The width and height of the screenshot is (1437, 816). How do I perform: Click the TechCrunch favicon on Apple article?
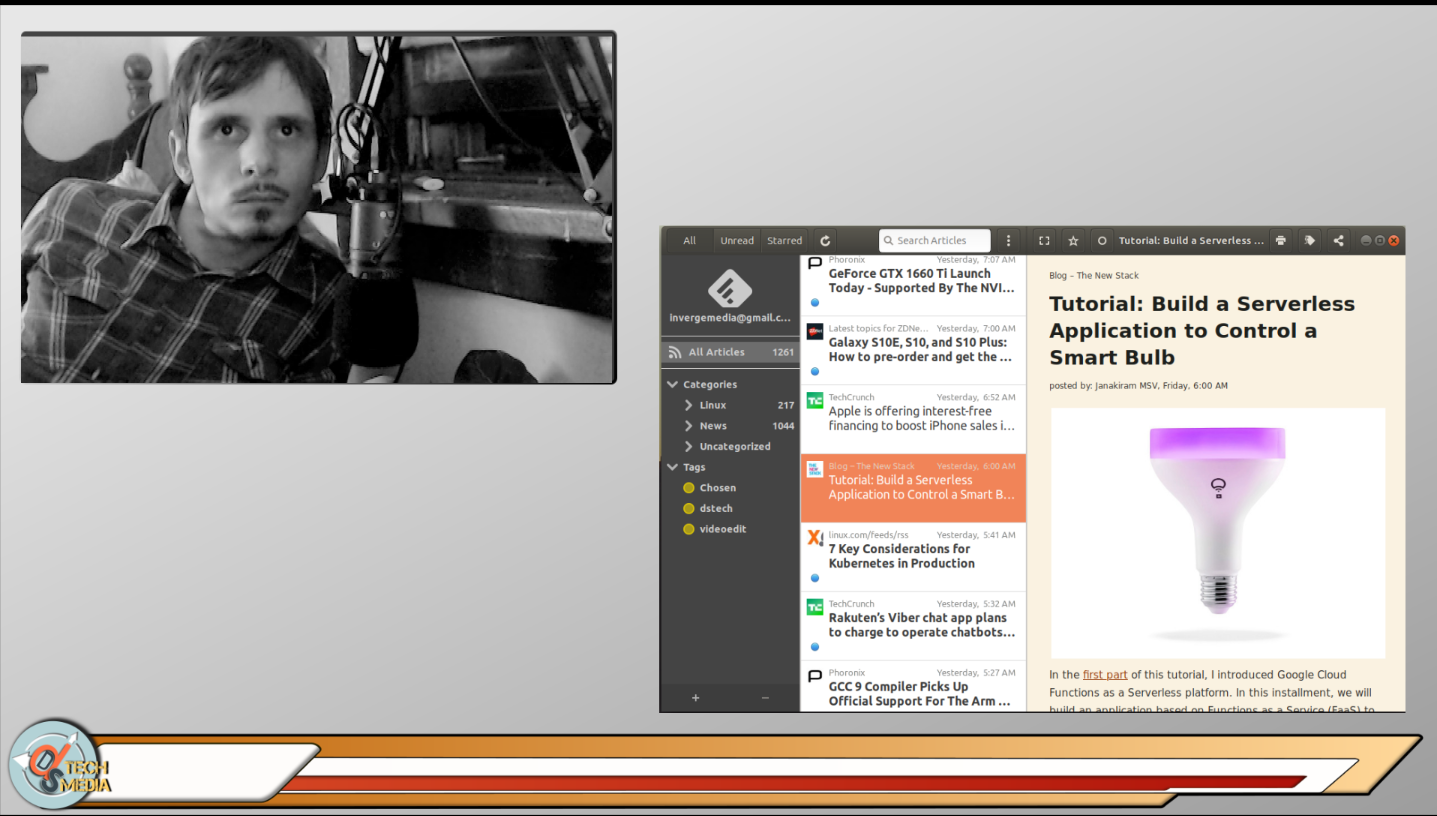(815, 400)
